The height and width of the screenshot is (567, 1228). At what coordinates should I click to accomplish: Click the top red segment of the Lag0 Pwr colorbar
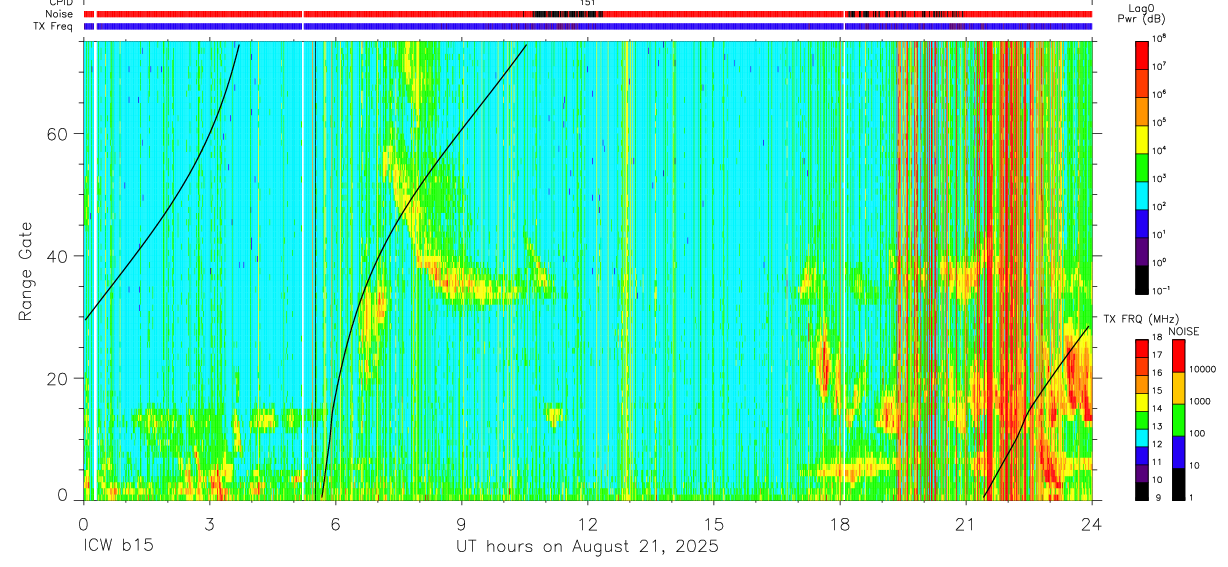click(x=1141, y=54)
